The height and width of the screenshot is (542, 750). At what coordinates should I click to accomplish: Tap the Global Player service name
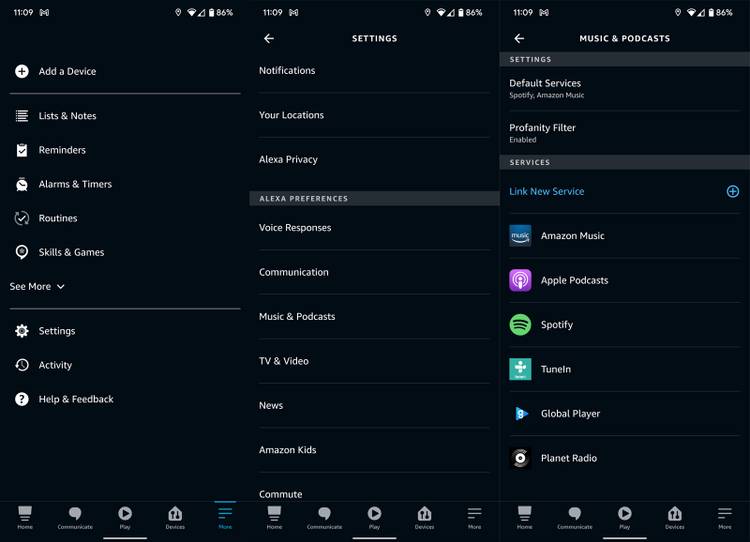tap(570, 414)
